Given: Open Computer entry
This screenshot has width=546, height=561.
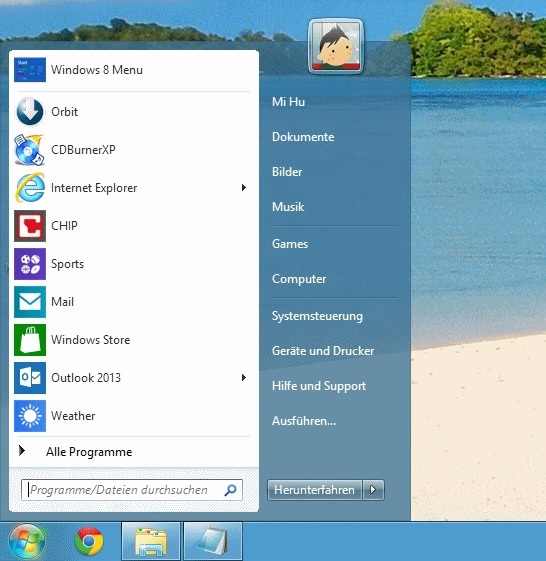Looking at the screenshot, I should click(299, 279).
